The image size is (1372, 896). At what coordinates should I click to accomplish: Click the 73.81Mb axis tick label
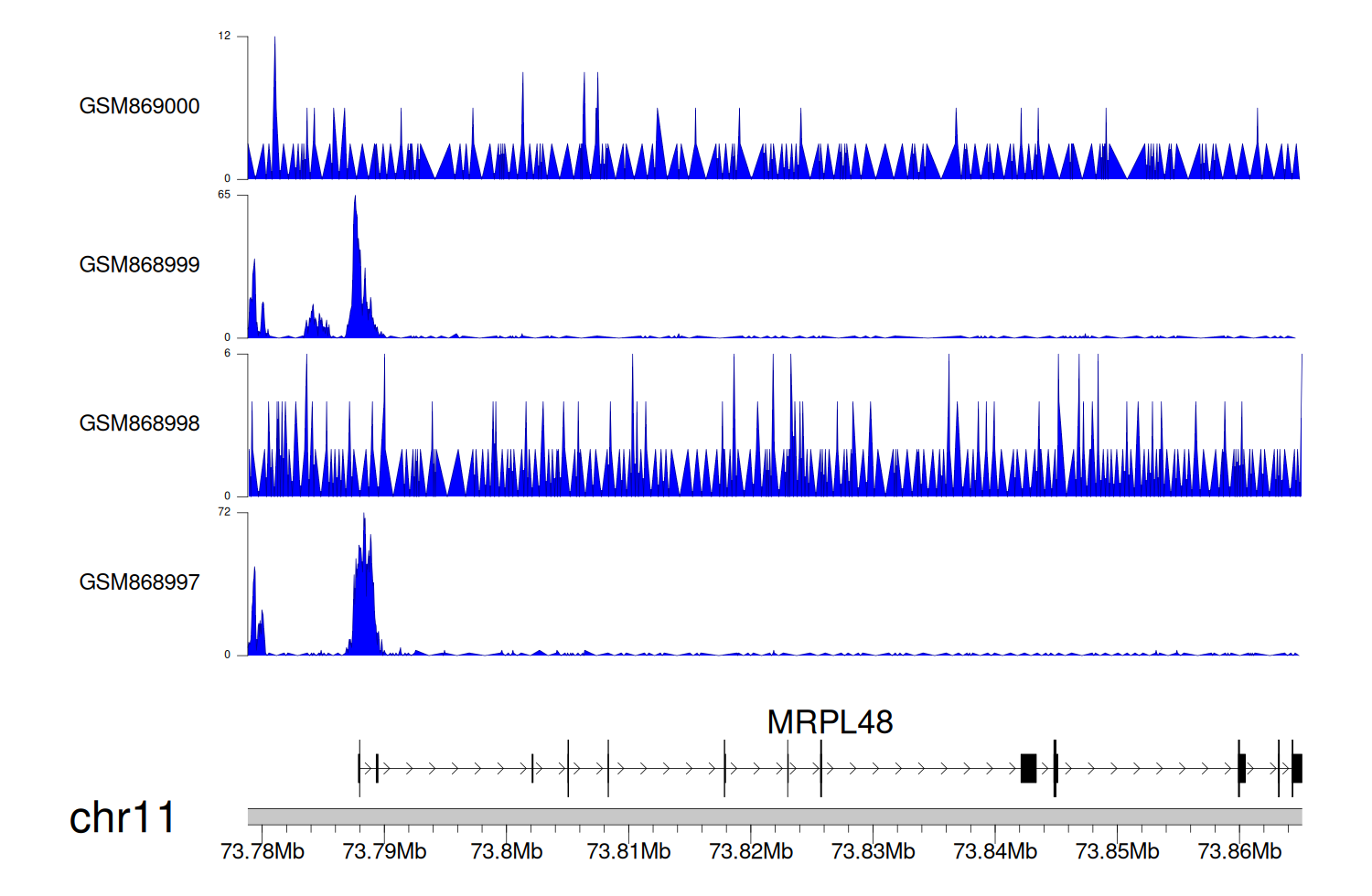click(x=628, y=851)
